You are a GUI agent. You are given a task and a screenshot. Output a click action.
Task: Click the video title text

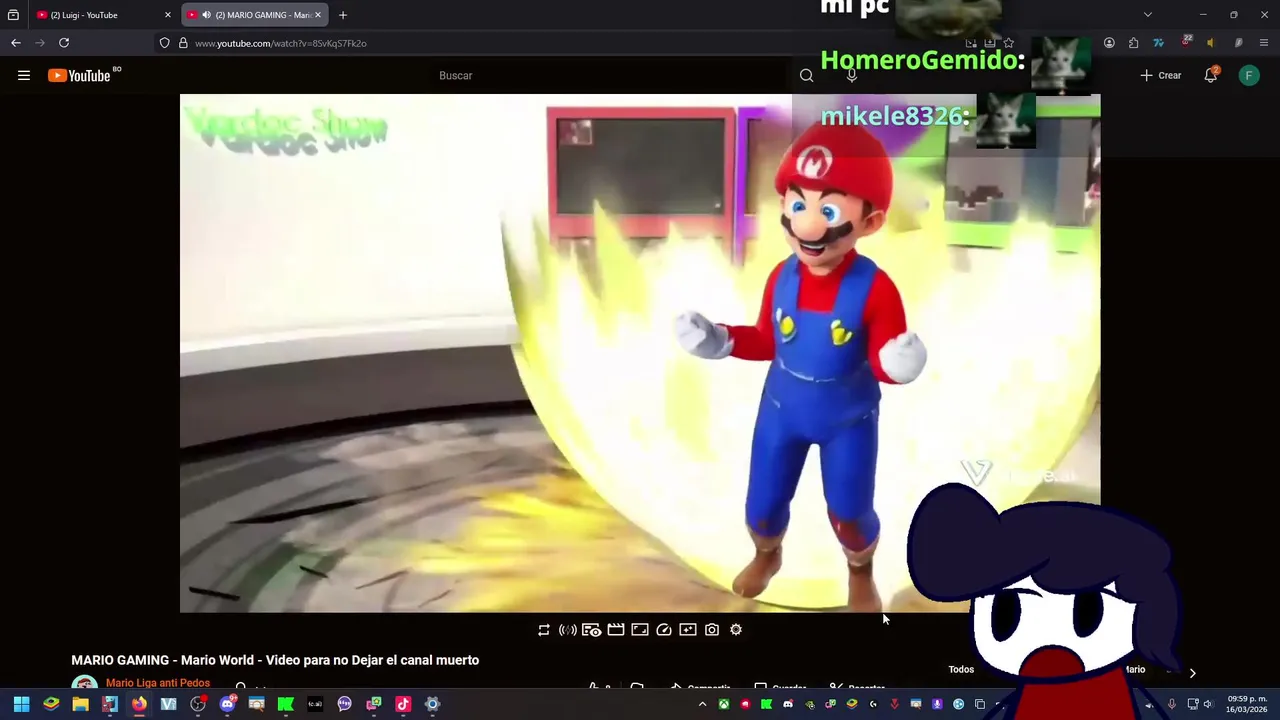pos(275,660)
